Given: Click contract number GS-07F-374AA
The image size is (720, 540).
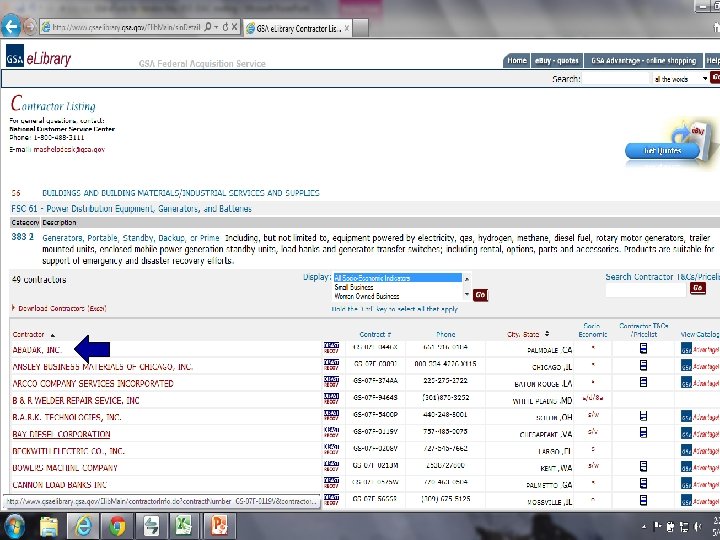Looking at the screenshot, I should click(375, 381).
